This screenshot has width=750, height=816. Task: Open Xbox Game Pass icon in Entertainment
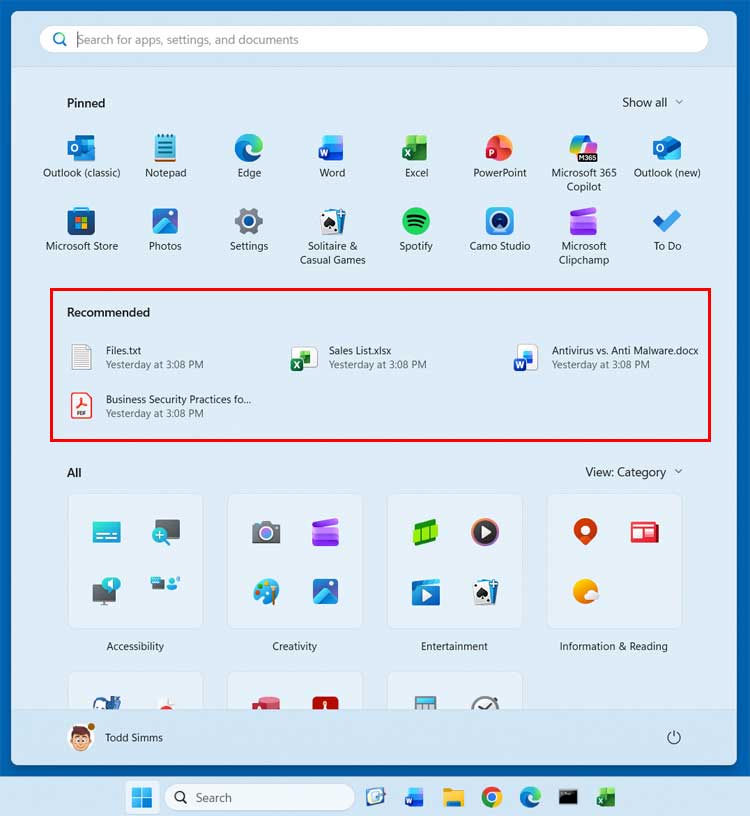click(x=425, y=532)
